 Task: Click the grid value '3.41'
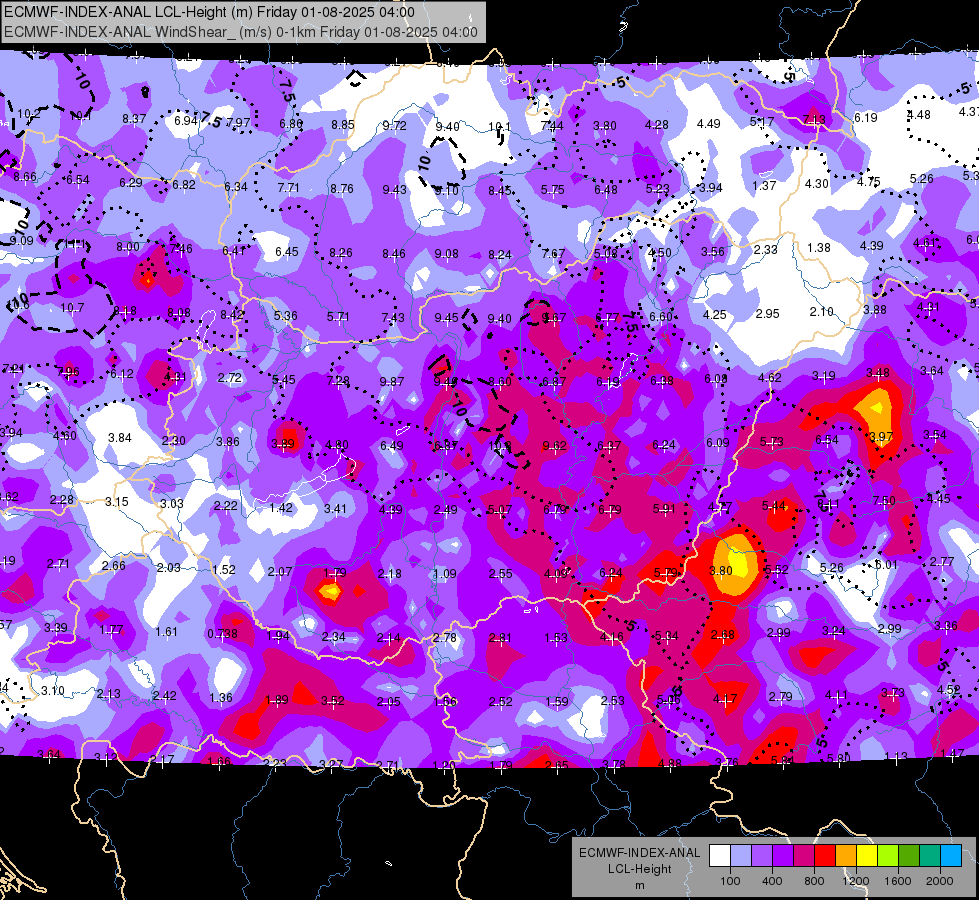pos(335,508)
